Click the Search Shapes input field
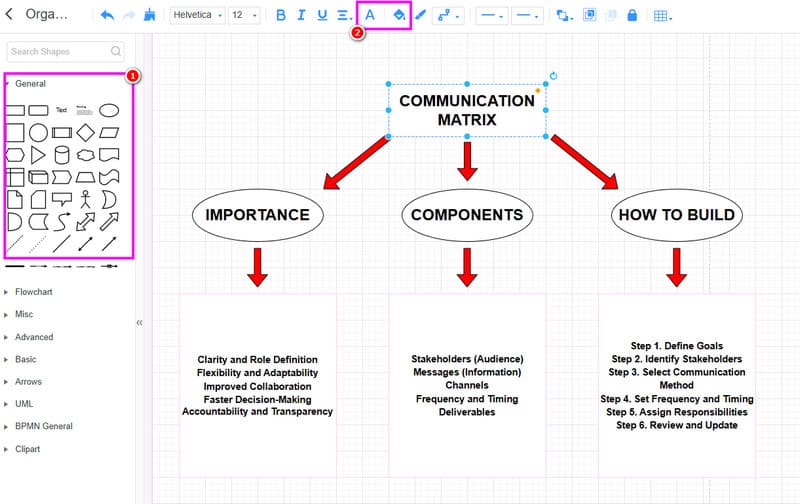This screenshot has height=504, width=800. coord(59,51)
